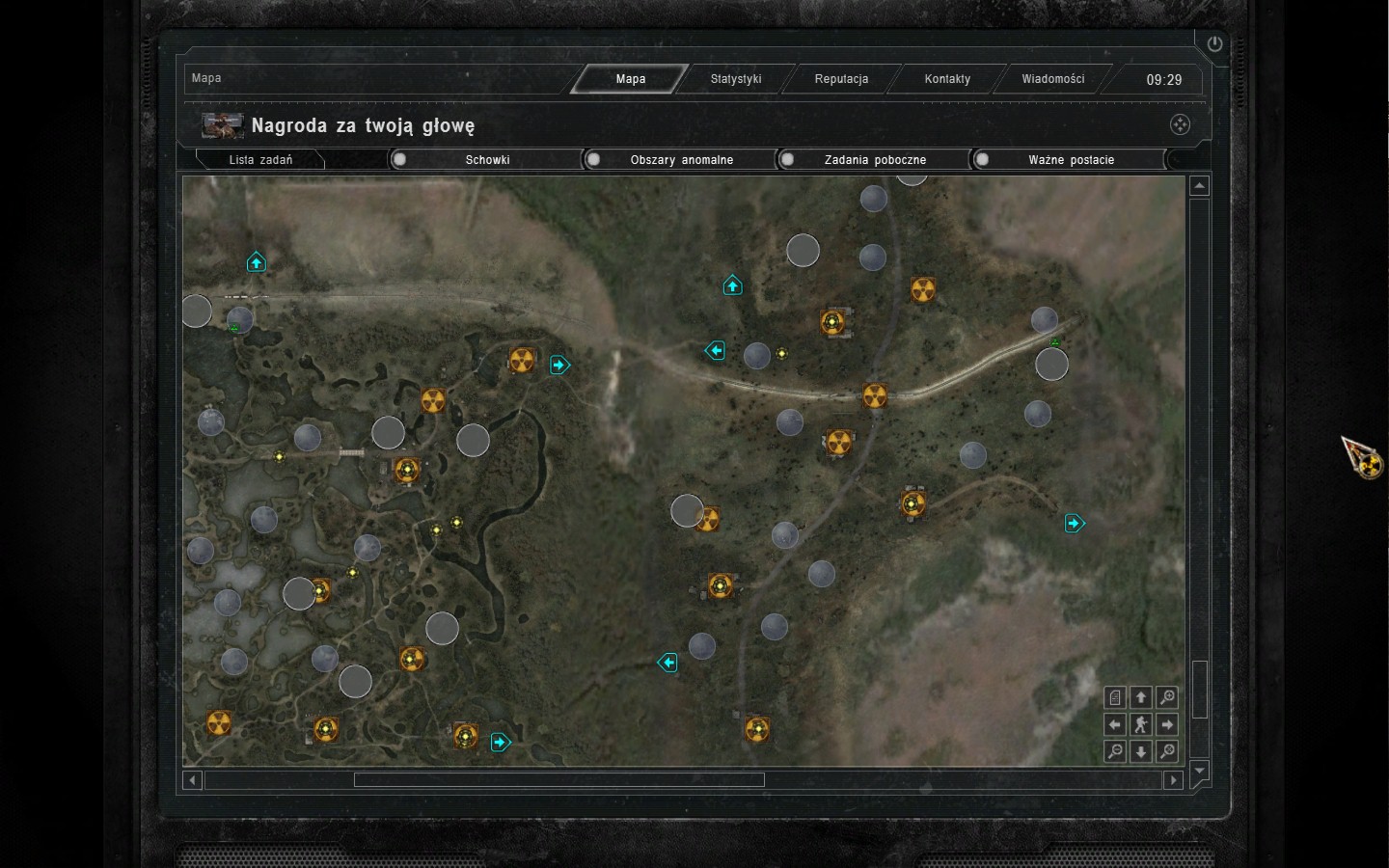Select cyan left-arrow marker below the cyan up-arrow
Screen dimensions: 1389x868
715,350
